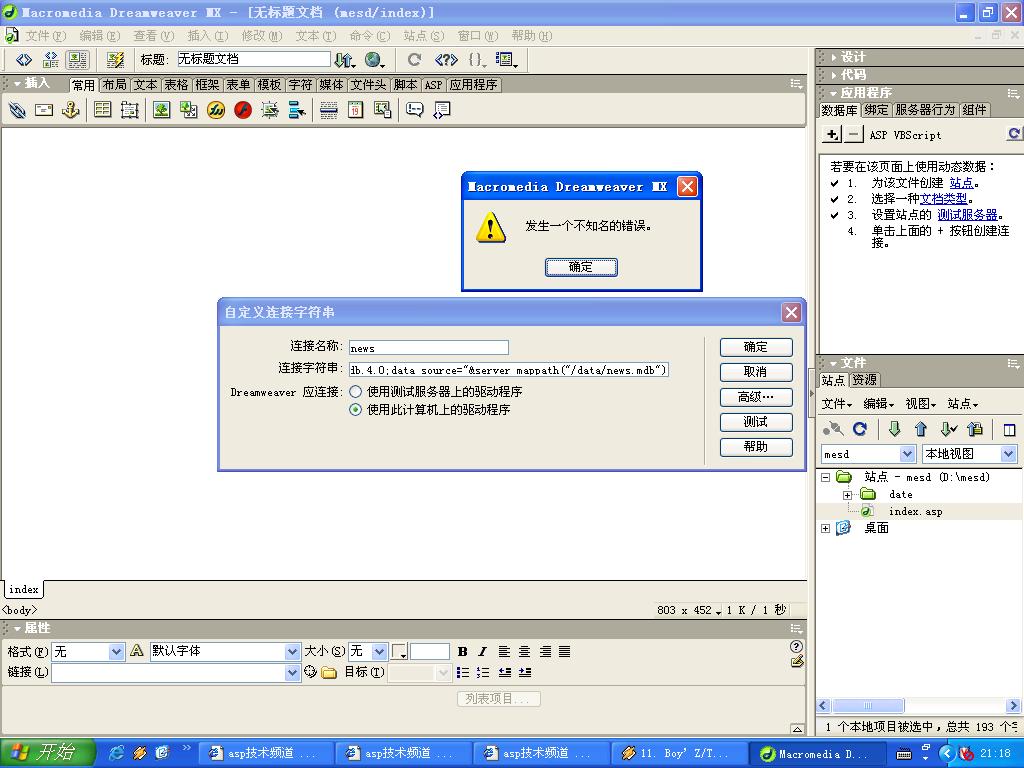
Task: Insert a comment icon
Action: 414,110
